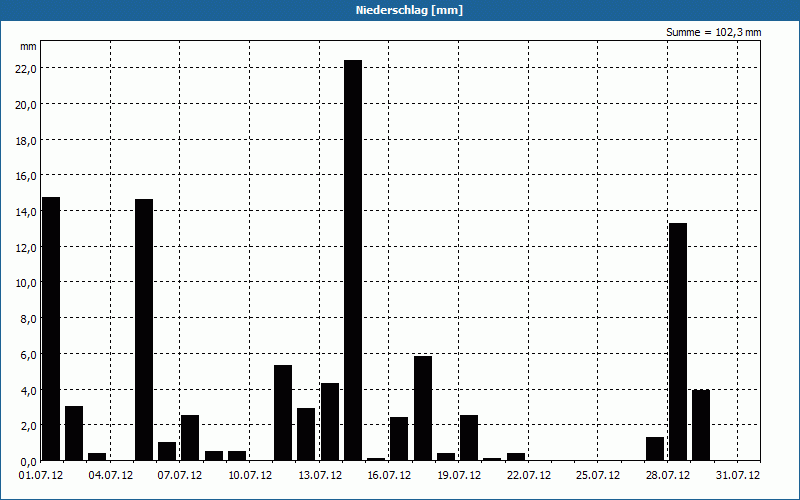The image size is (800, 500).
Task: Click the x-axis date '28.07.12'
Action: click(x=668, y=476)
